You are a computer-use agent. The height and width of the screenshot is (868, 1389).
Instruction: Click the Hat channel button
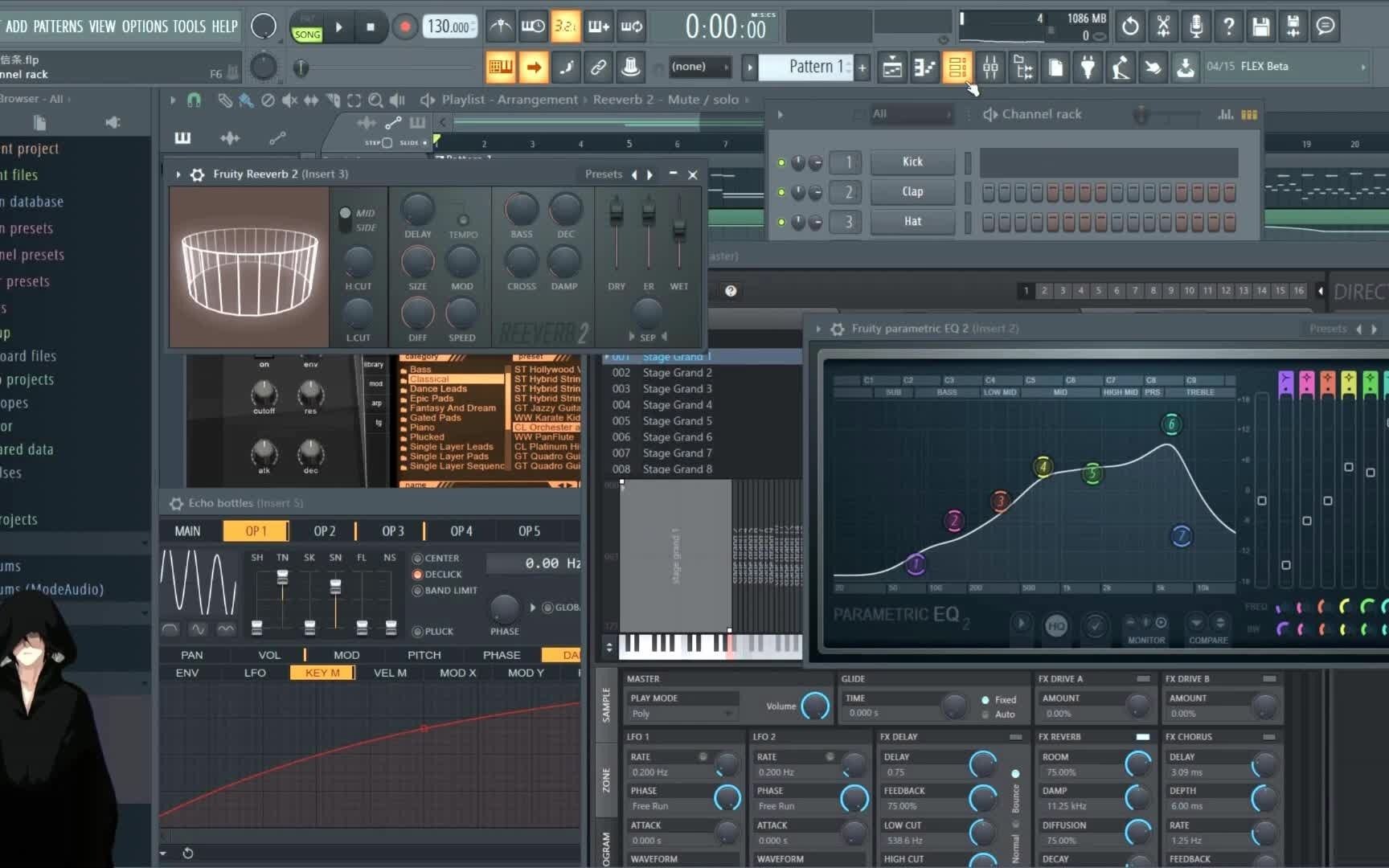[912, 222]
